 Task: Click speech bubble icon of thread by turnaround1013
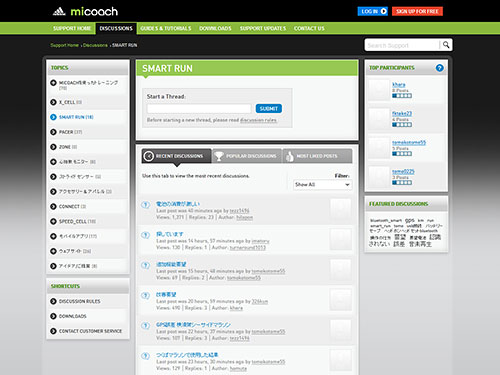point(145,235)
